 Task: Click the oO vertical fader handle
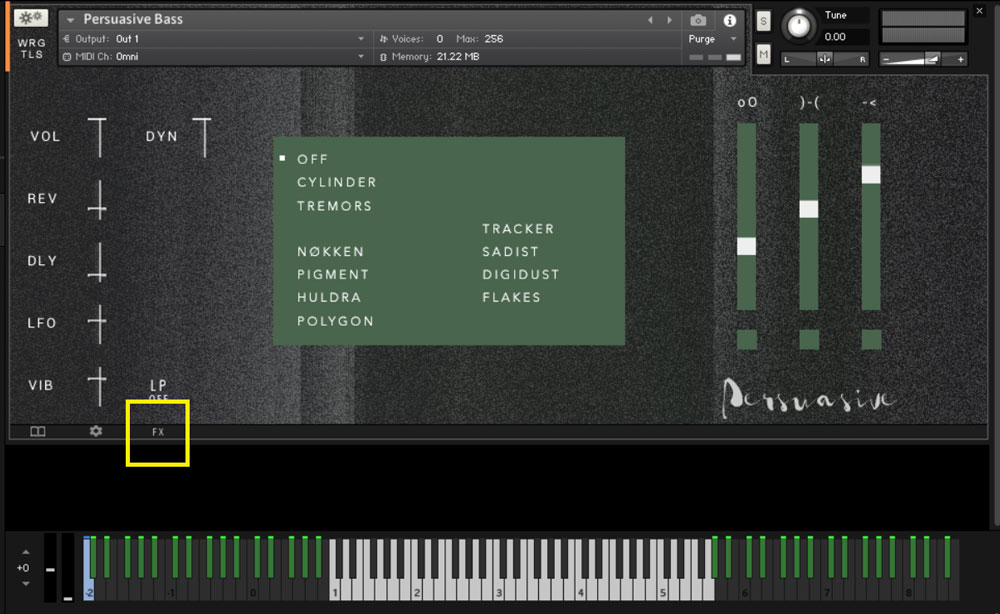pyautogui.click(x=746, y=246)
